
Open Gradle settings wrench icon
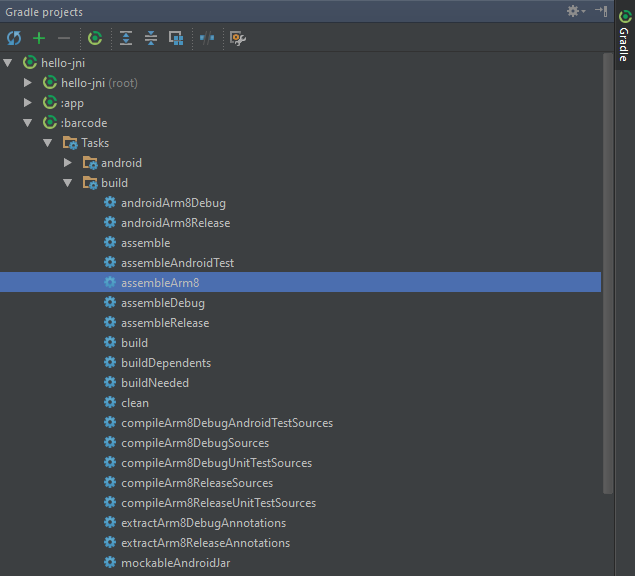coord(238,38)
